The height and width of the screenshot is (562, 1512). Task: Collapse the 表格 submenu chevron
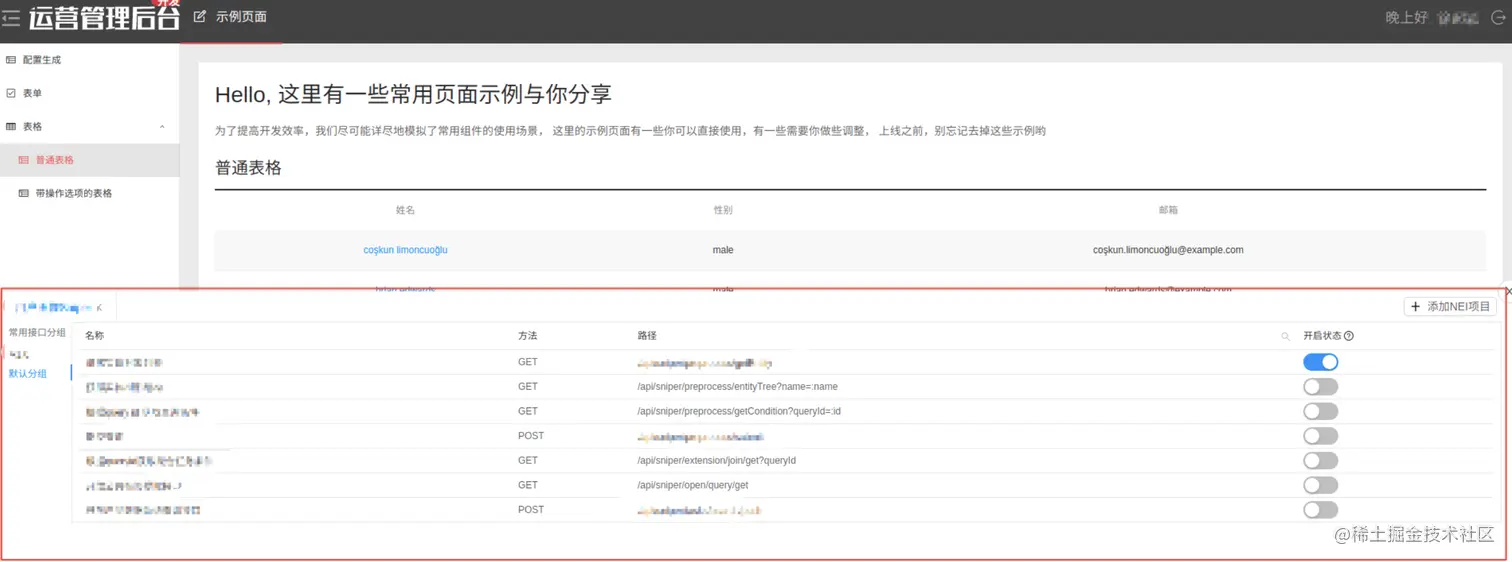click(162, 127)
